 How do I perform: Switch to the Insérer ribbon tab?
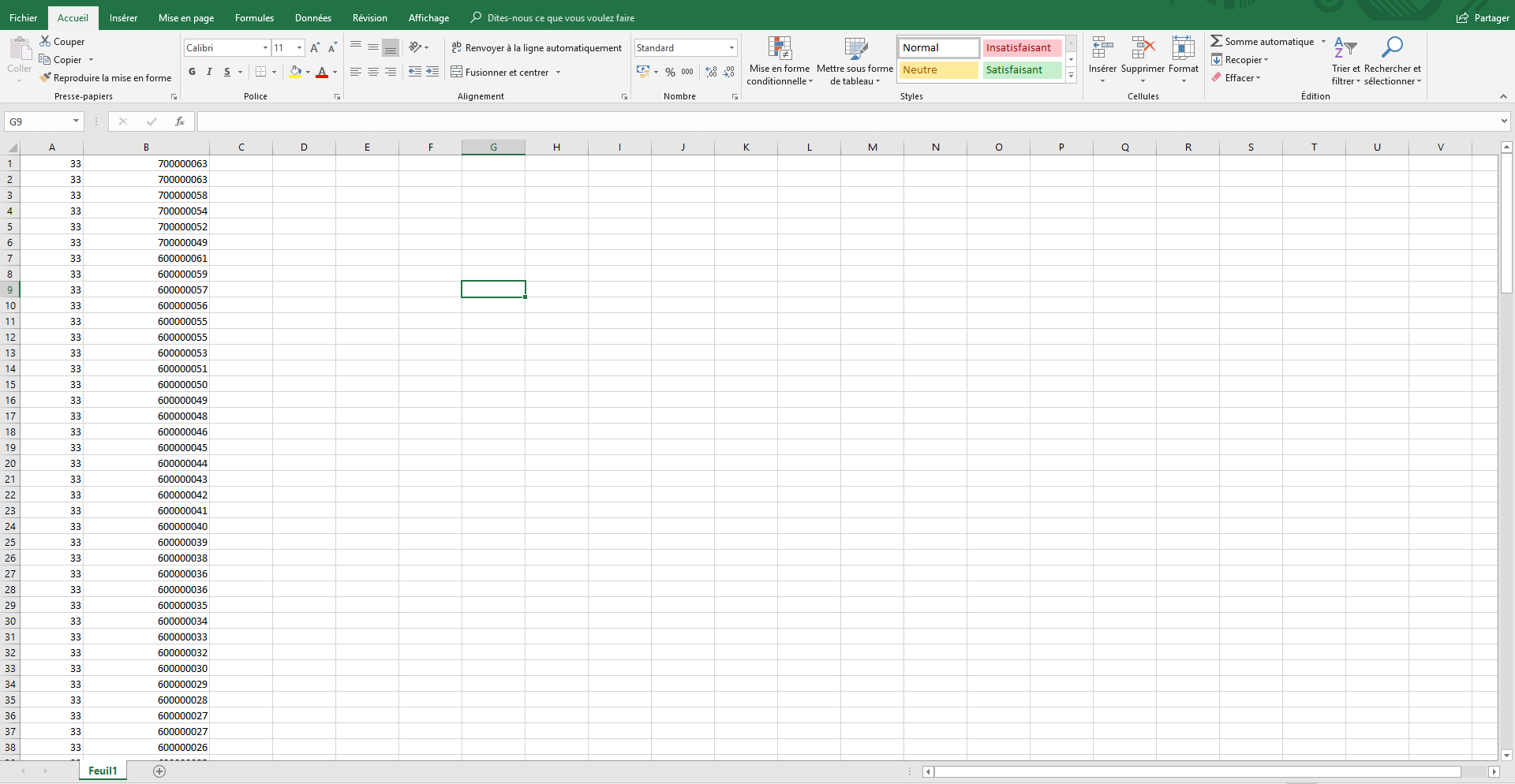pos(123,17)
